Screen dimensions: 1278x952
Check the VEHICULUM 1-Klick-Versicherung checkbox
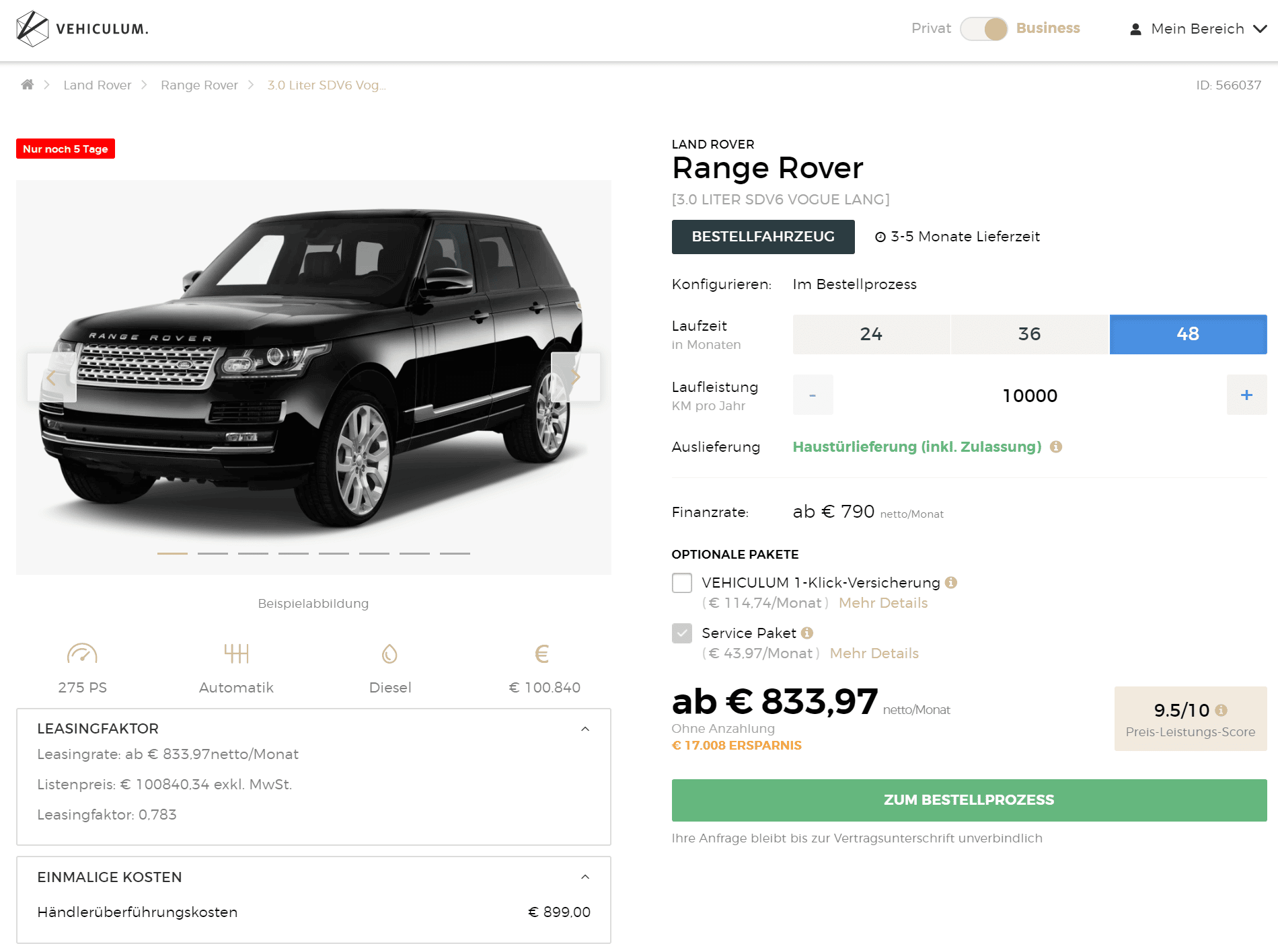point(681,583)
